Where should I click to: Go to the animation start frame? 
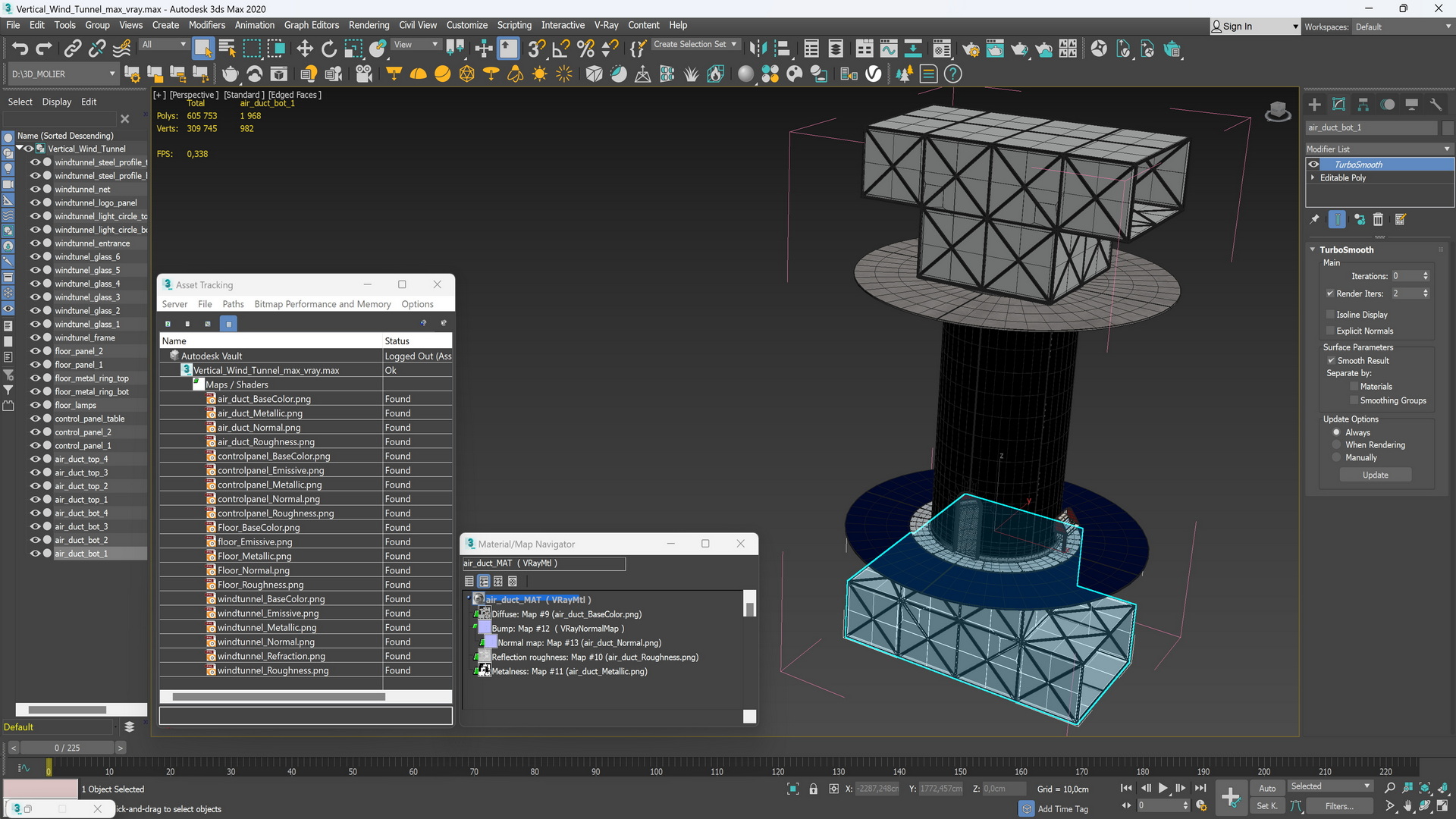(1126, 789)
